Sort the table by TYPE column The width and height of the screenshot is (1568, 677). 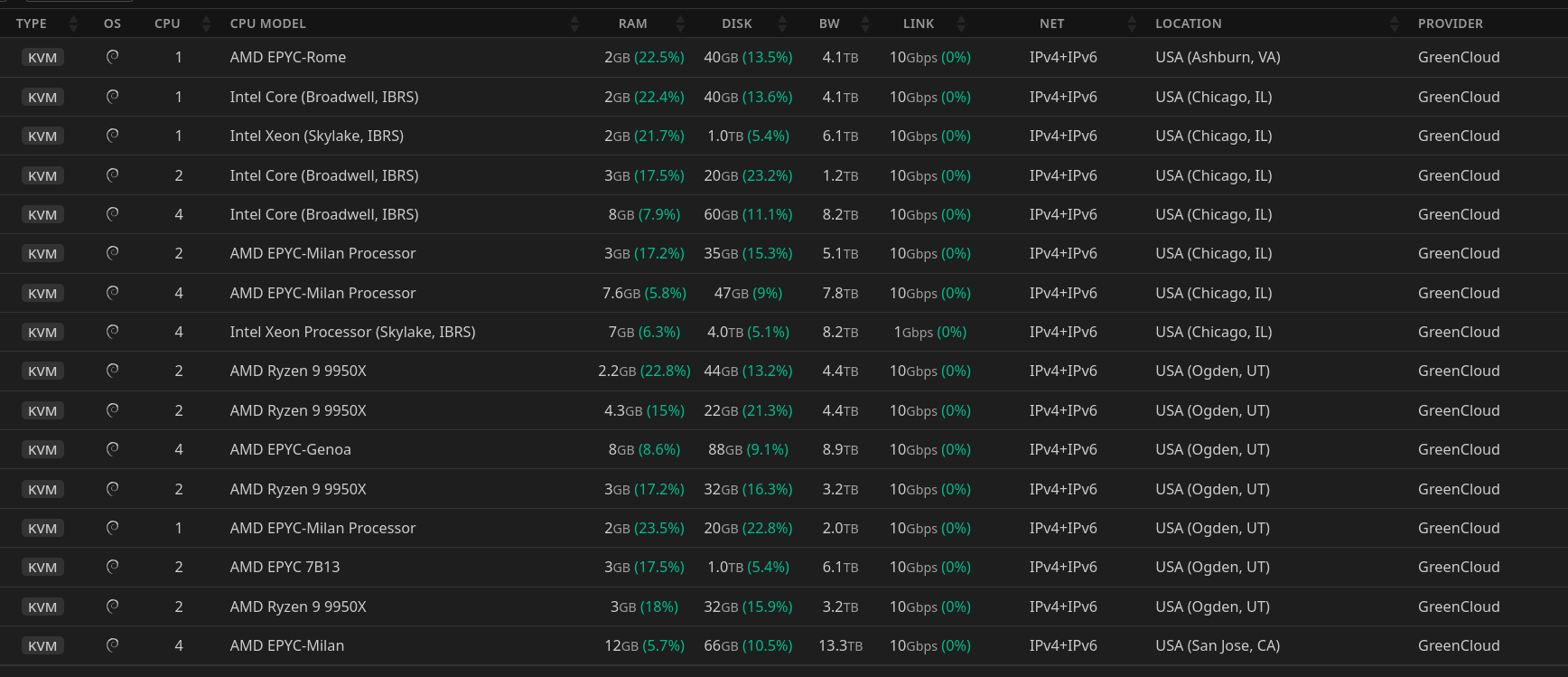click(x=74, y=24)
